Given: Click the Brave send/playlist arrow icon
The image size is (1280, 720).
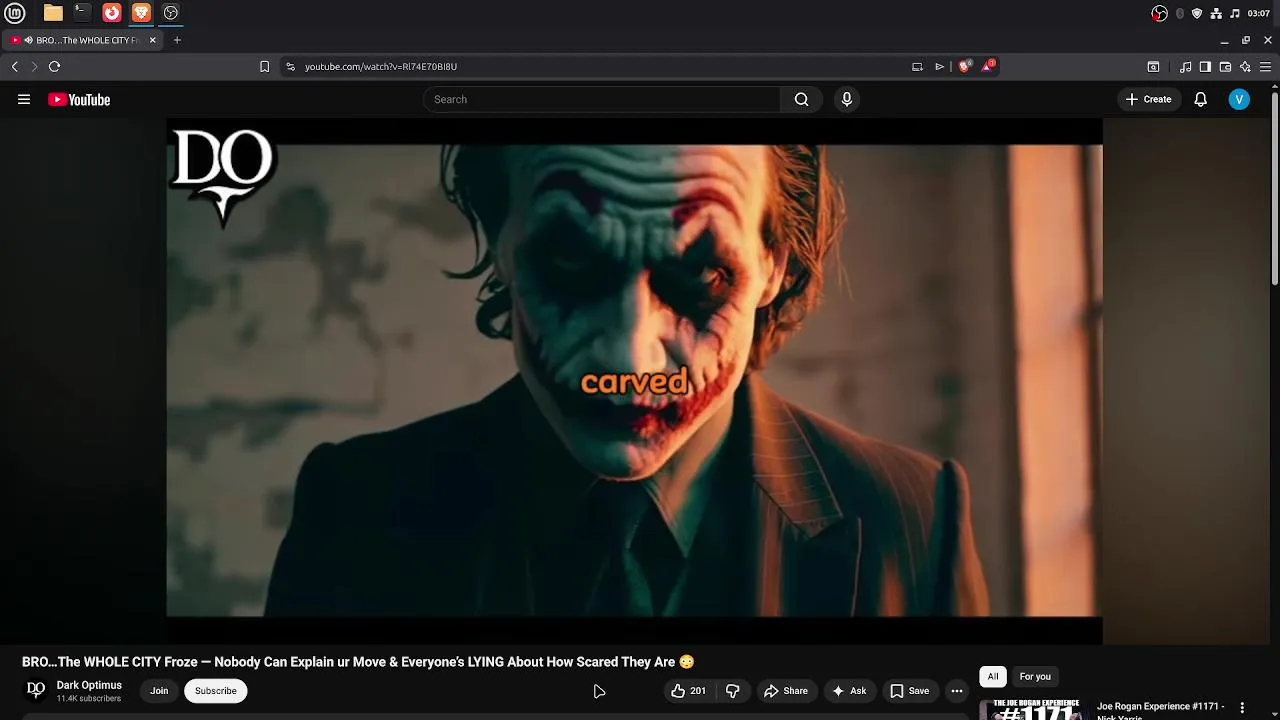Looking at the screenshot, I should (939, 66).
